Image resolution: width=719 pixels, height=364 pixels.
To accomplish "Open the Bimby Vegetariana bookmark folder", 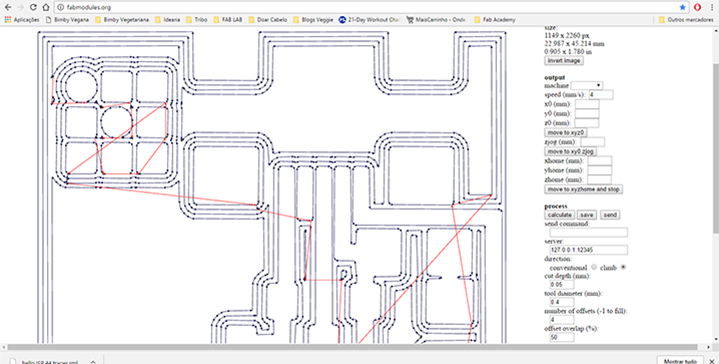I will (x=122, y=20).
